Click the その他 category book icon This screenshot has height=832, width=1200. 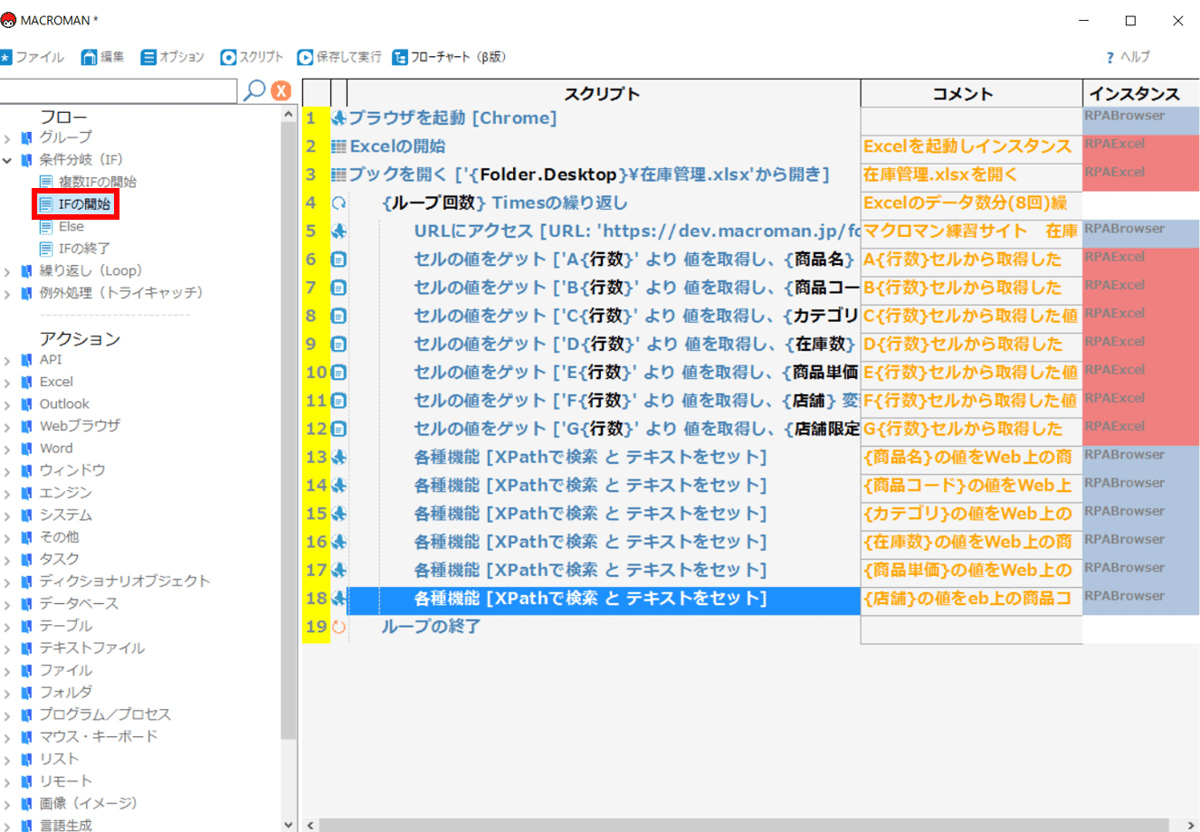(26, 537)
